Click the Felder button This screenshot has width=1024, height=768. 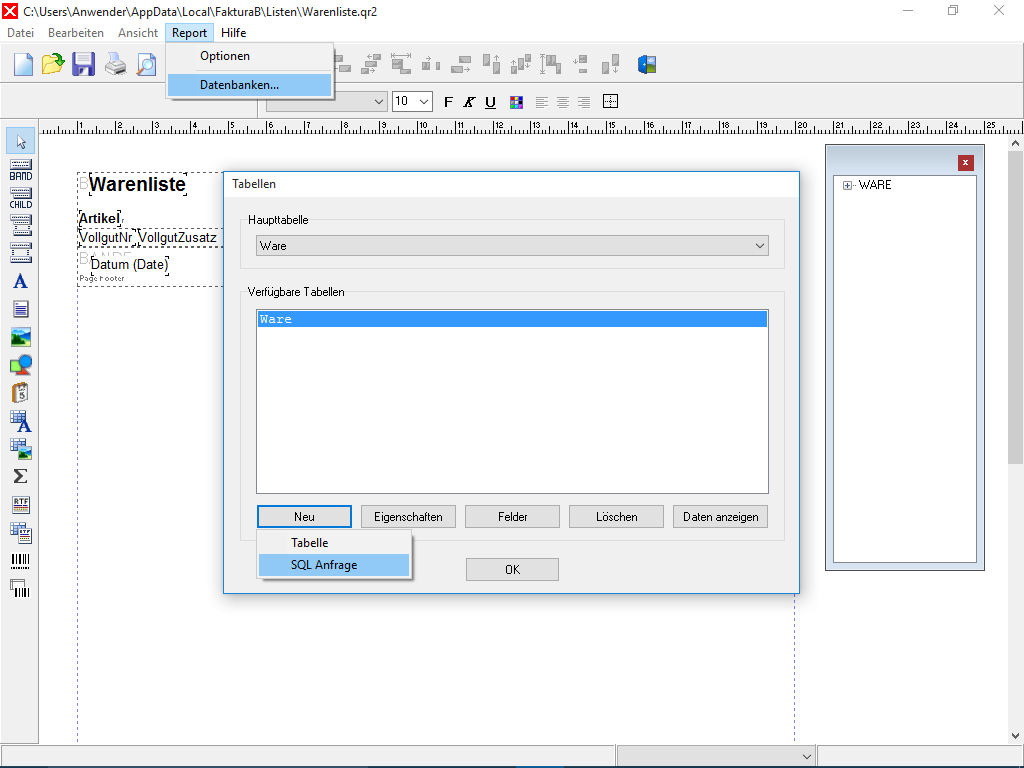(x=512, y=517)
